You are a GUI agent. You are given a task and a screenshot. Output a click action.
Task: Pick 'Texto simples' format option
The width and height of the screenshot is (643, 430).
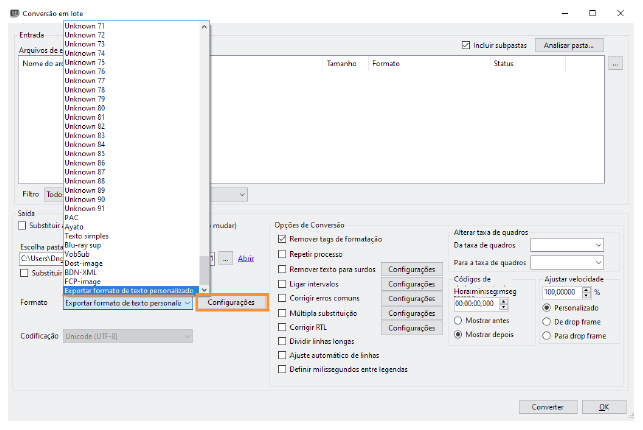[89, 235]
